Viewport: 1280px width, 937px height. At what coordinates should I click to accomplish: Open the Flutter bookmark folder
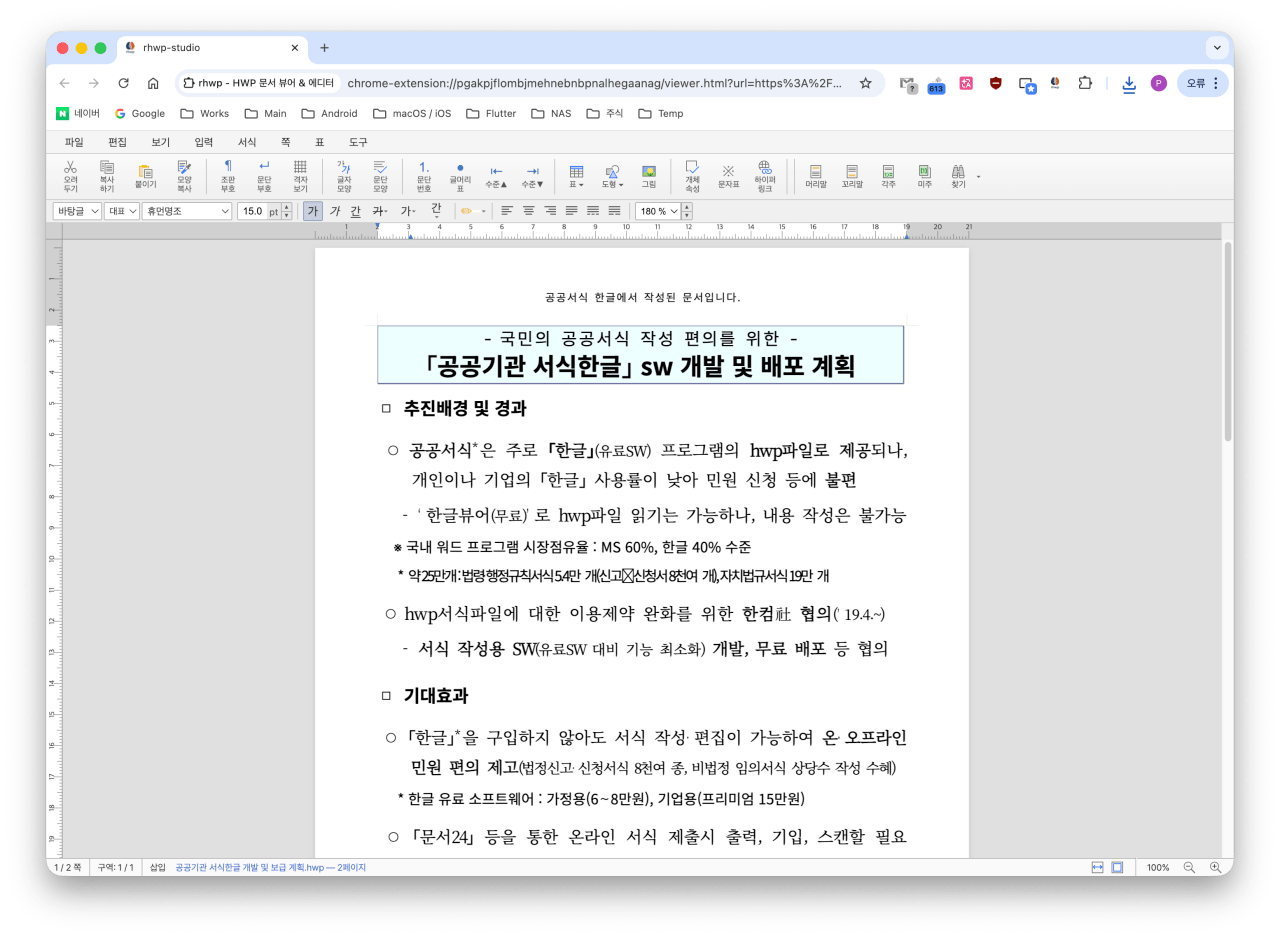[491, 113]
